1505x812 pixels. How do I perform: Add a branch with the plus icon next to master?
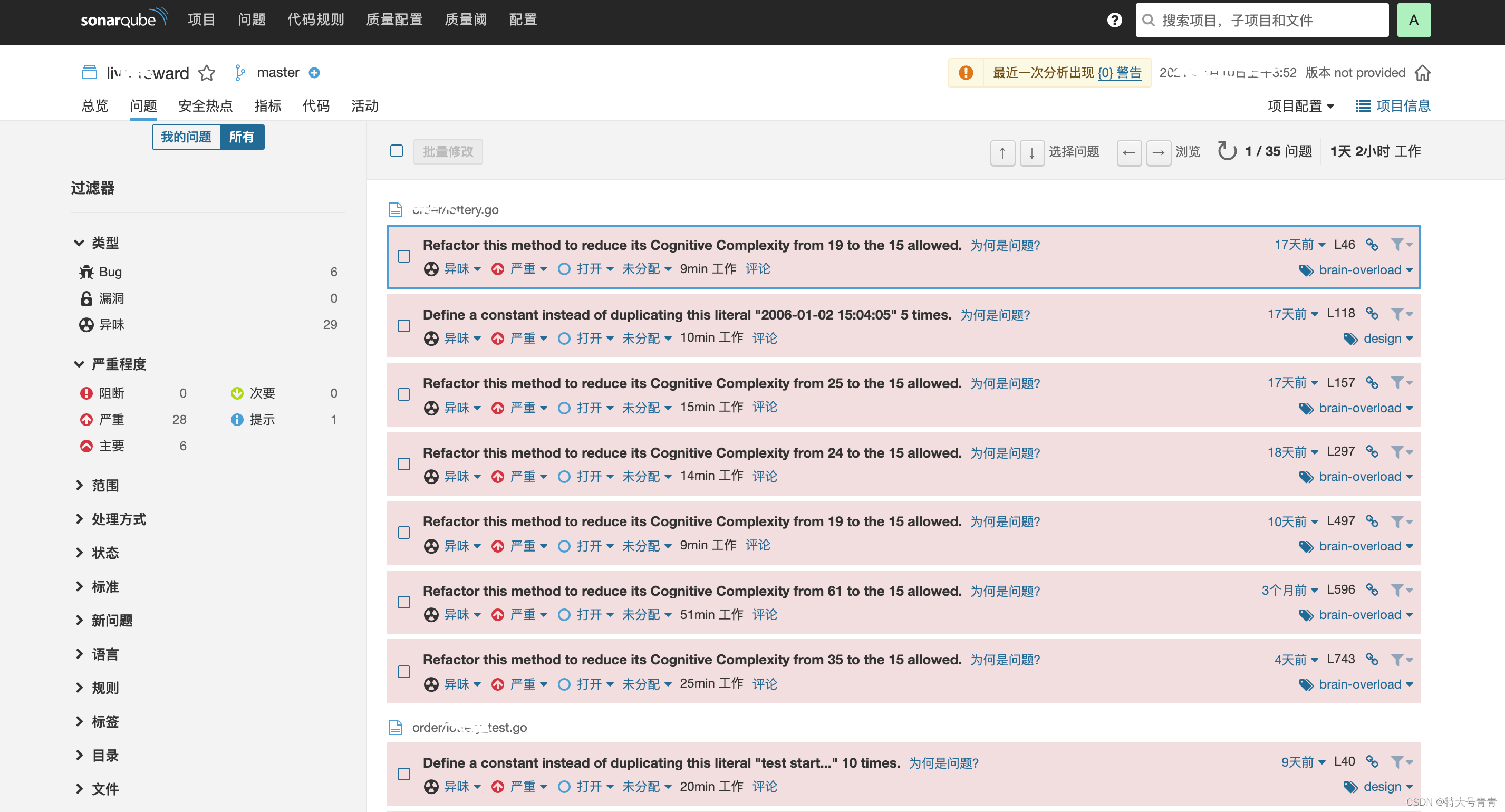(314, 73)
